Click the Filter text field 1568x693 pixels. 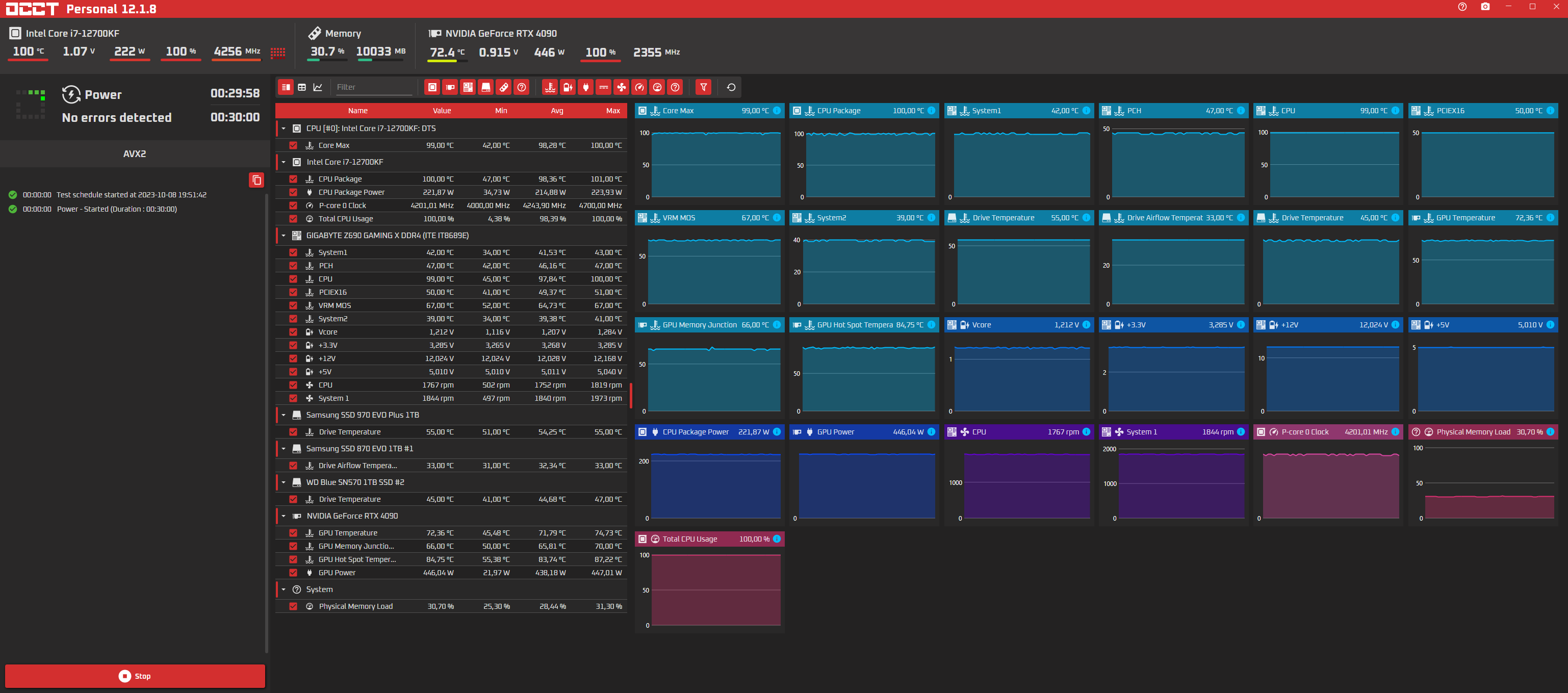tap(373, 87)
